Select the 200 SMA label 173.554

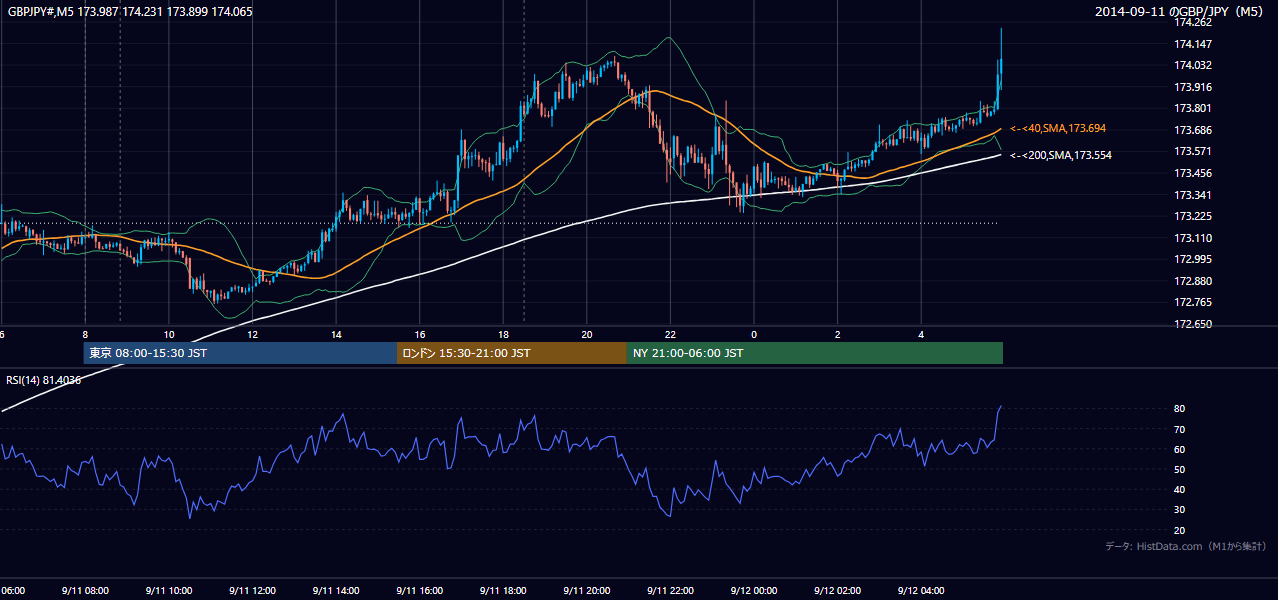(1060, 156)
